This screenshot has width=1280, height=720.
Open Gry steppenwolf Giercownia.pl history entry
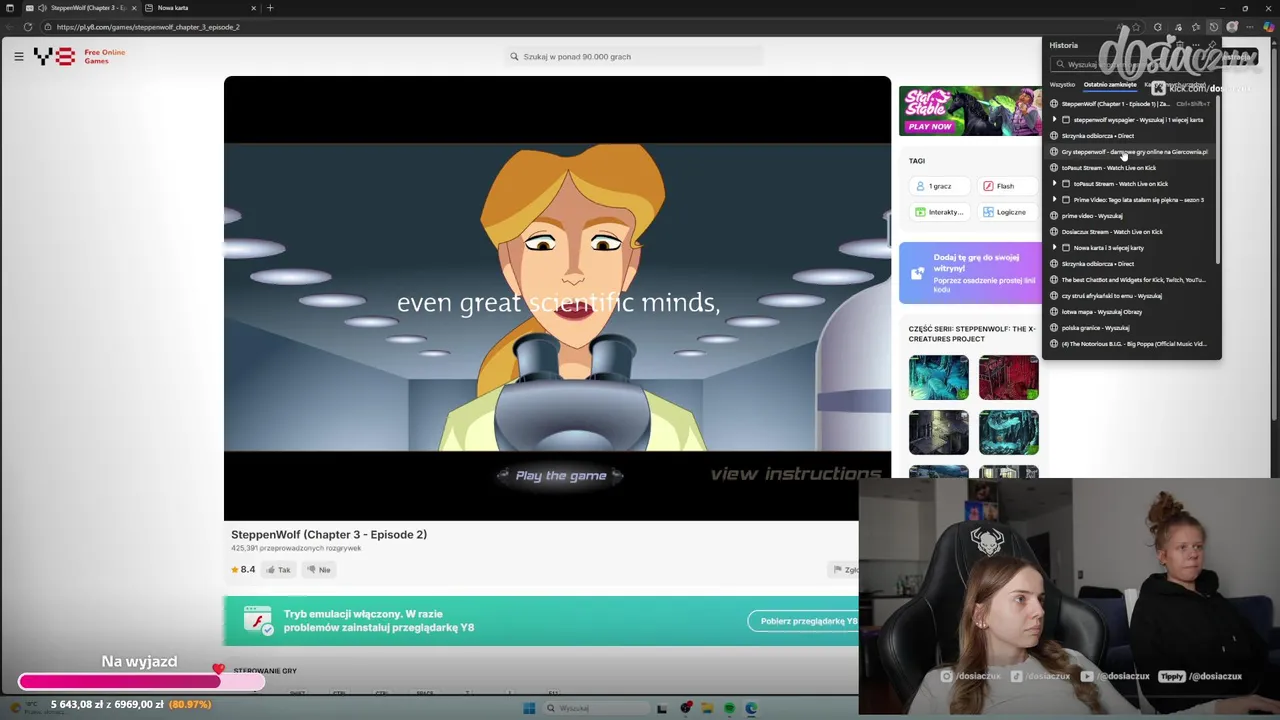point(1131,152)
